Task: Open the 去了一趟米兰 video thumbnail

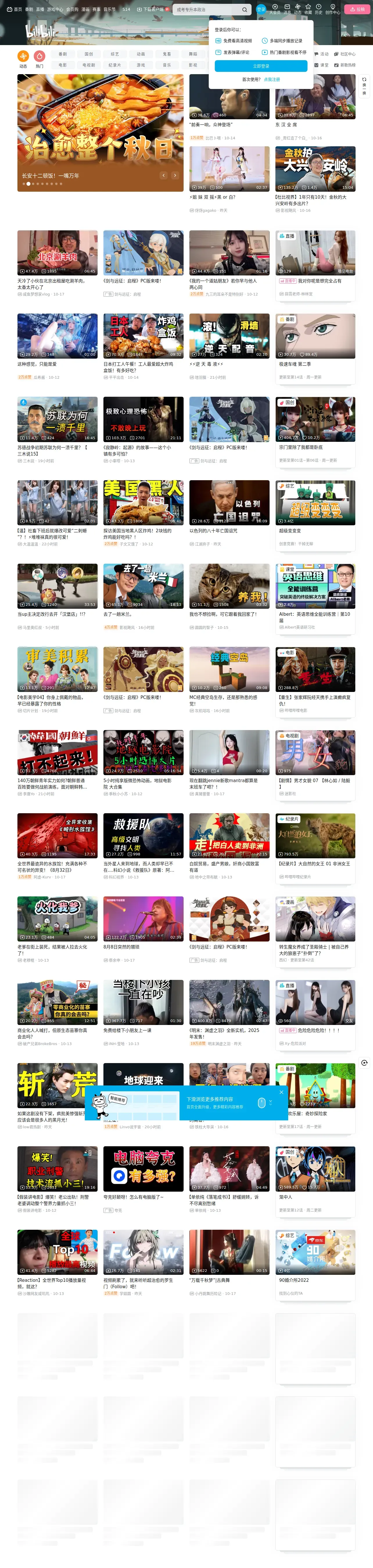Action: pos(144,586)
